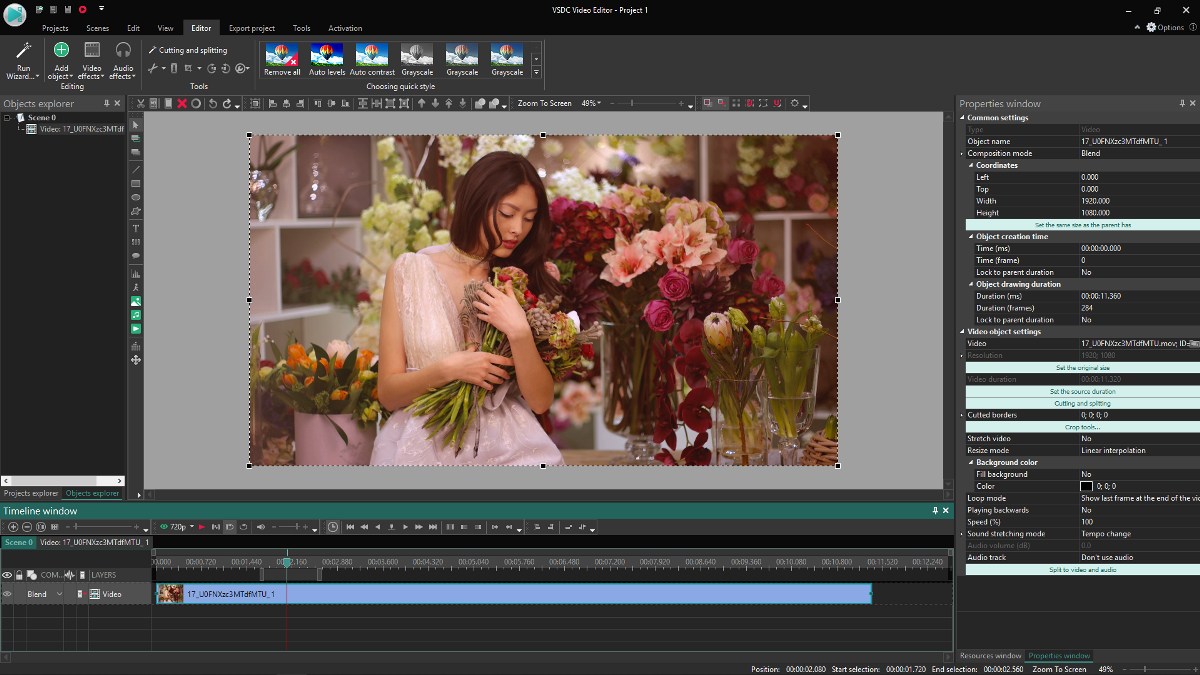Click the Undo arrow in the editor toolbar
The width and height of the screenshot is (1200, 675).
click(x=212, y=103)
